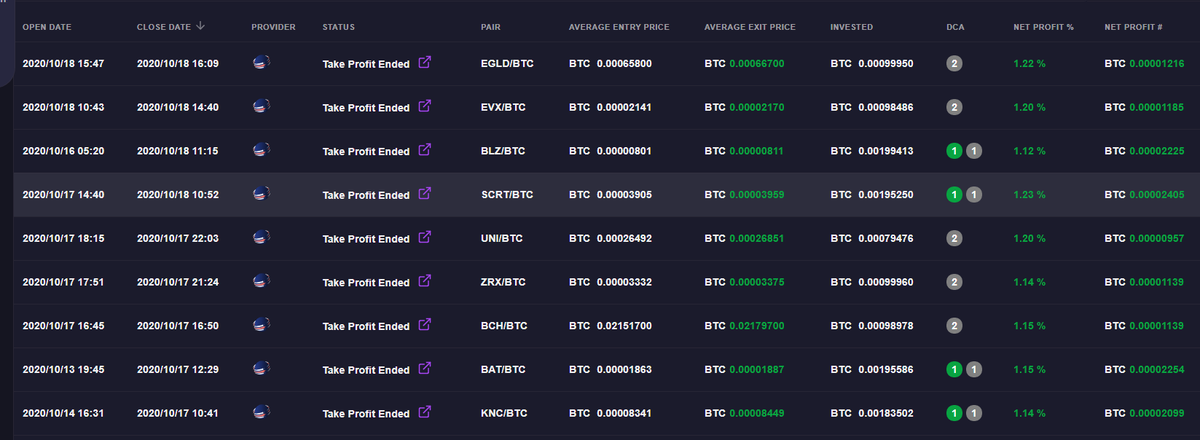Screen dimensions: 1200x440
Task: Click open date 2020/10/14 16:31
Action: 63,414
